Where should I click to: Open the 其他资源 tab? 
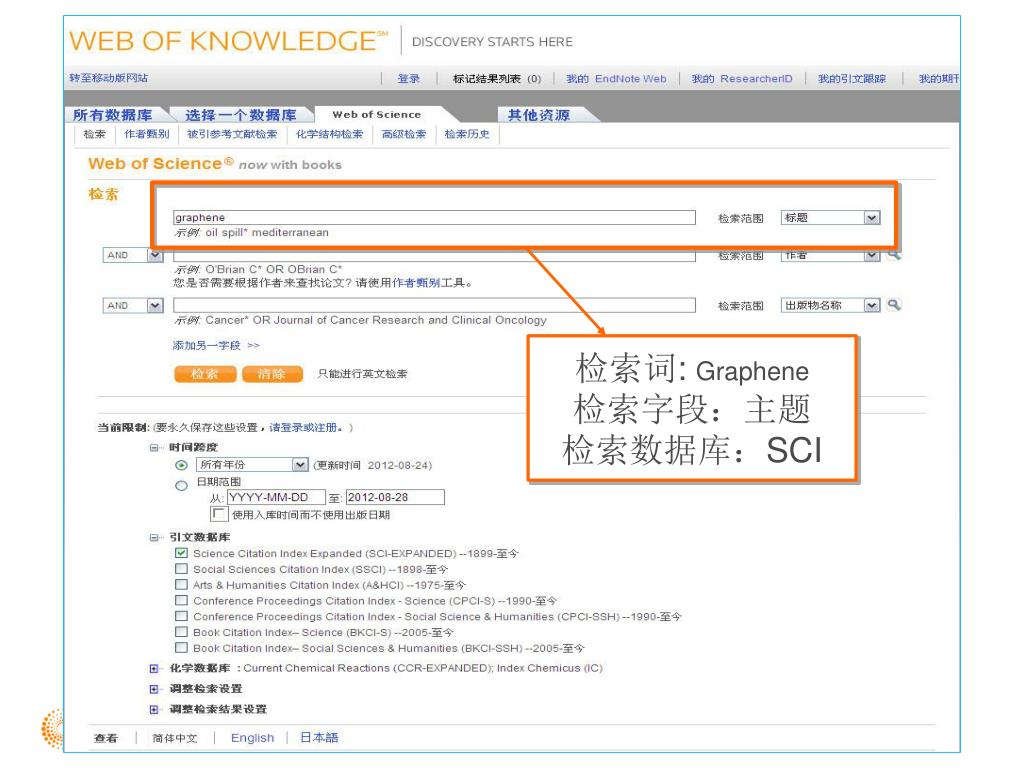click(x=539, y=115)
